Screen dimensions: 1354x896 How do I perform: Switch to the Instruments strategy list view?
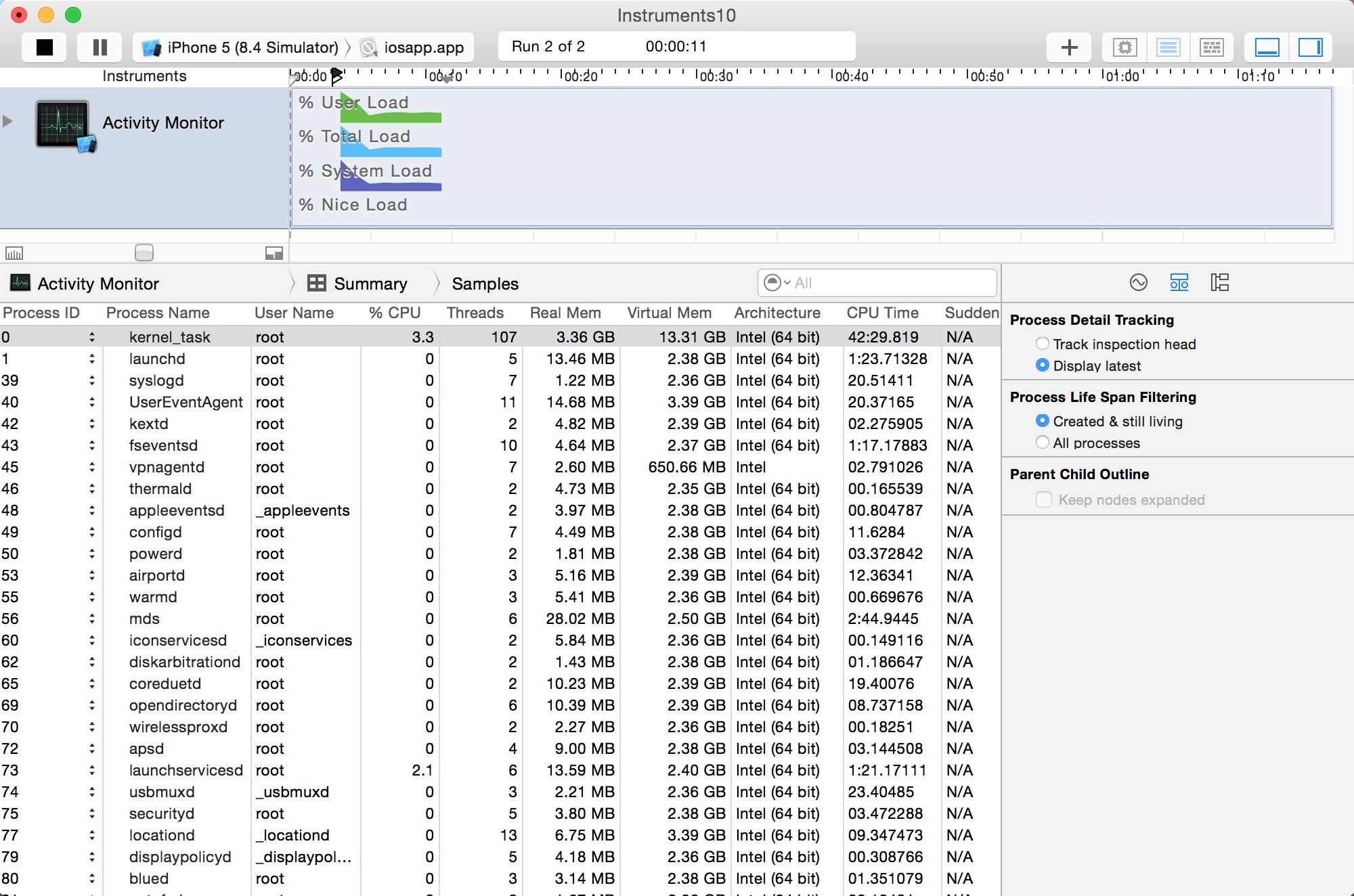1168,47
